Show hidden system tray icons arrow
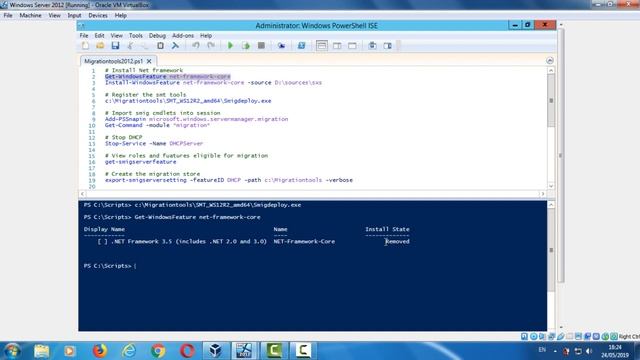The height and width of the screenshot is (360, 640). pyautogui.click(x=555, y=351)
